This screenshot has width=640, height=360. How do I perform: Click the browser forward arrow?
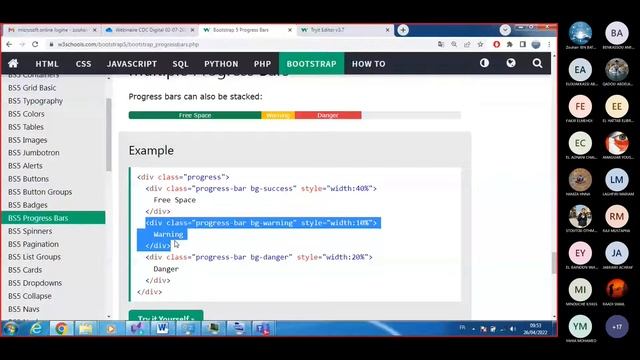(22, 44)
